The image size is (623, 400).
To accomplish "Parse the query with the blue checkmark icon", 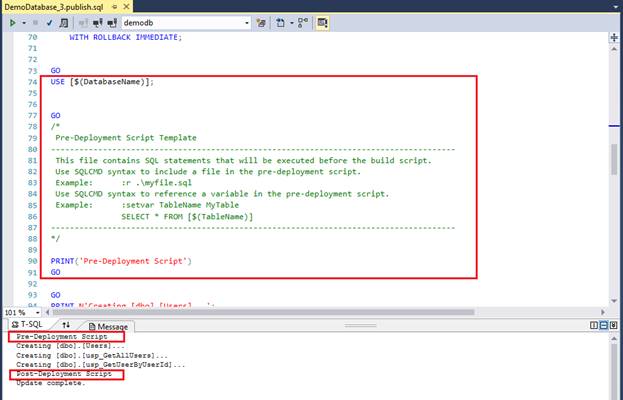I will tap(49, 23).
